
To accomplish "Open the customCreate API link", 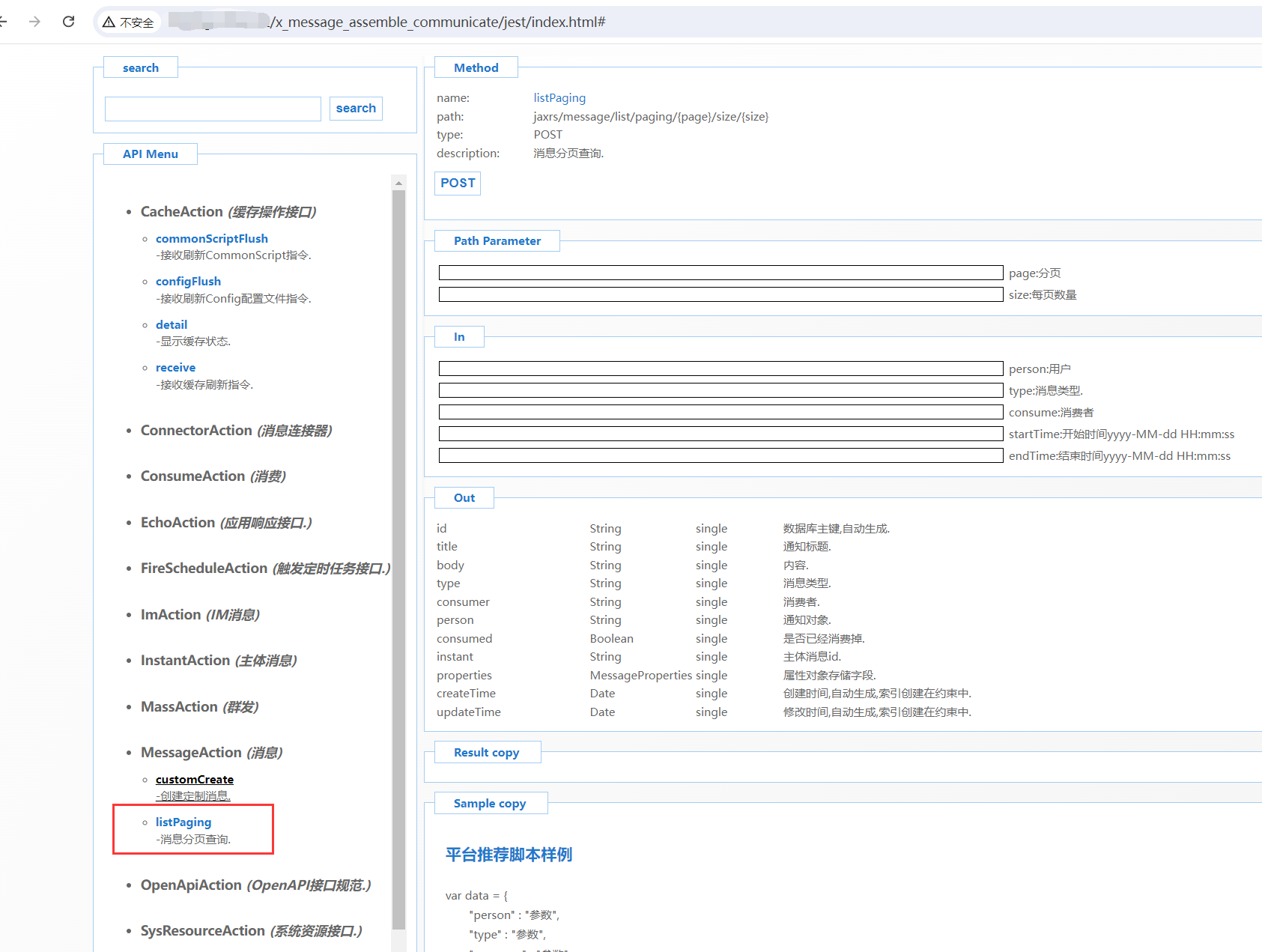I will point(194,780).
